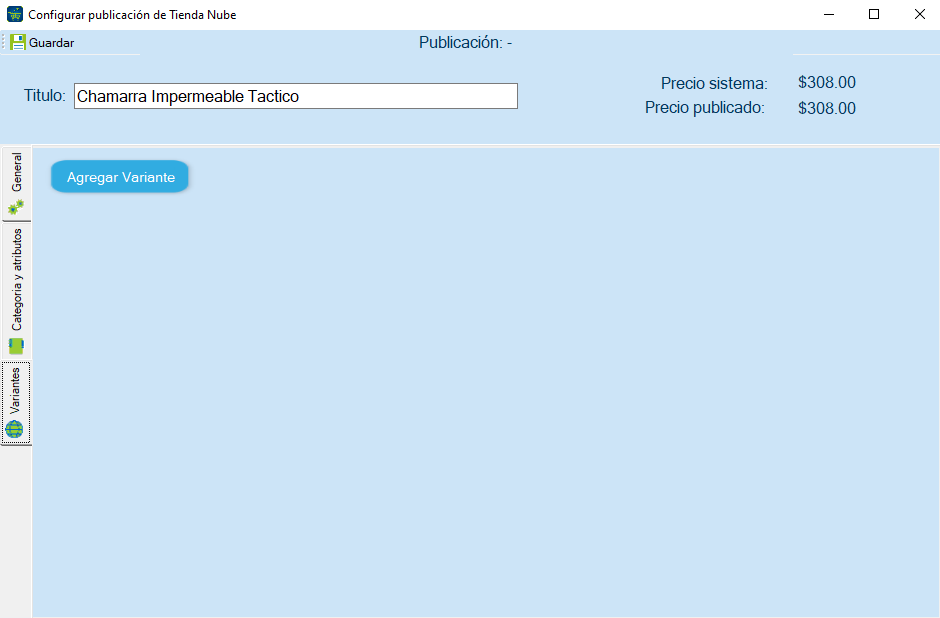Open the Tienda Nube app icon in title bar

point(14,14)
